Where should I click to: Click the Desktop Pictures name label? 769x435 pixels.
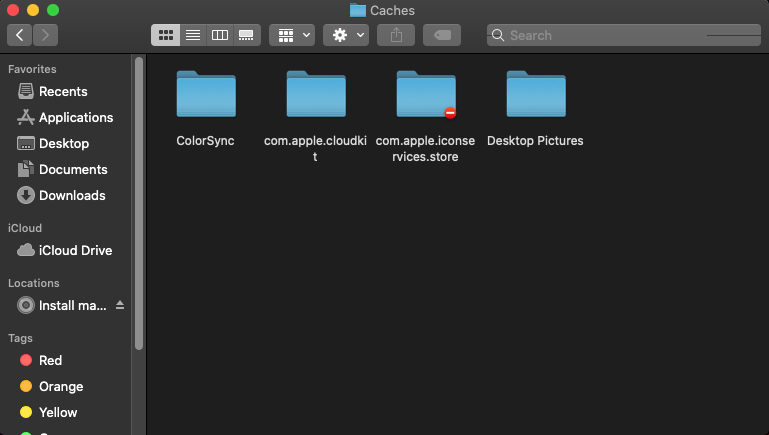click(x=535, y=141)
